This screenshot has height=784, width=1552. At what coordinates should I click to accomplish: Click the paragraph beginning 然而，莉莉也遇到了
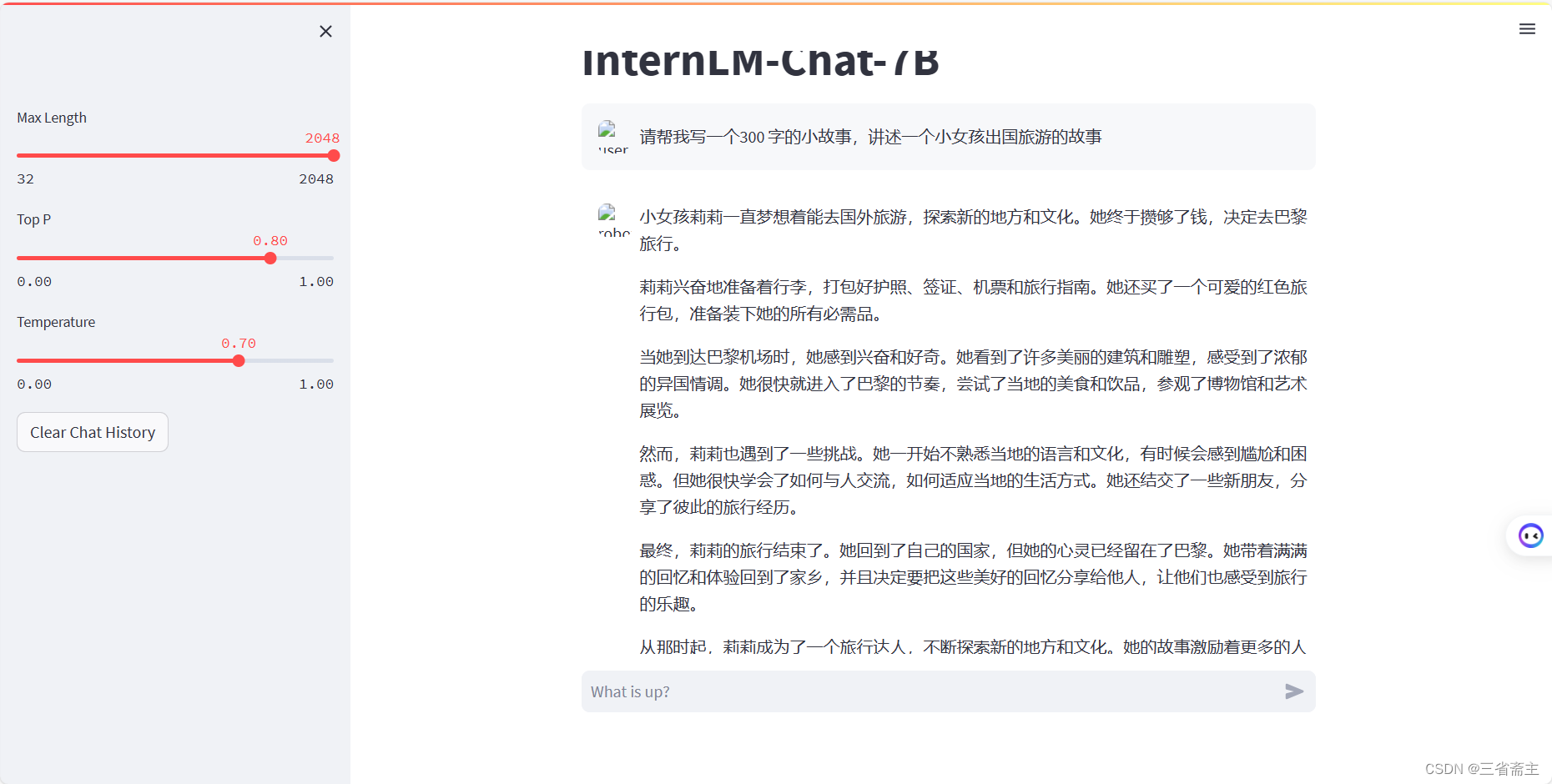pos(973,480)
